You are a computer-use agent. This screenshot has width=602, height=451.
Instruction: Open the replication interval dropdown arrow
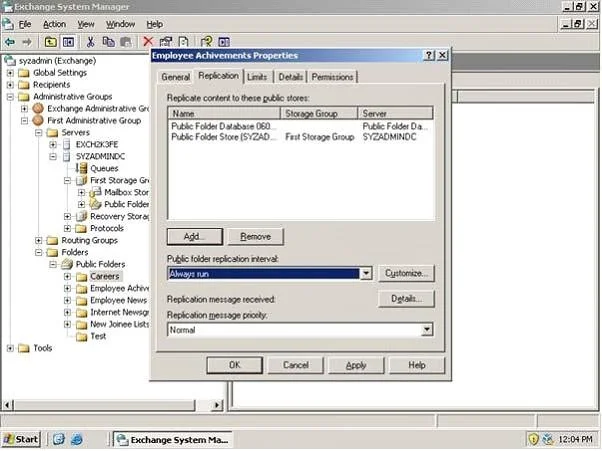(x=366, y=273)
